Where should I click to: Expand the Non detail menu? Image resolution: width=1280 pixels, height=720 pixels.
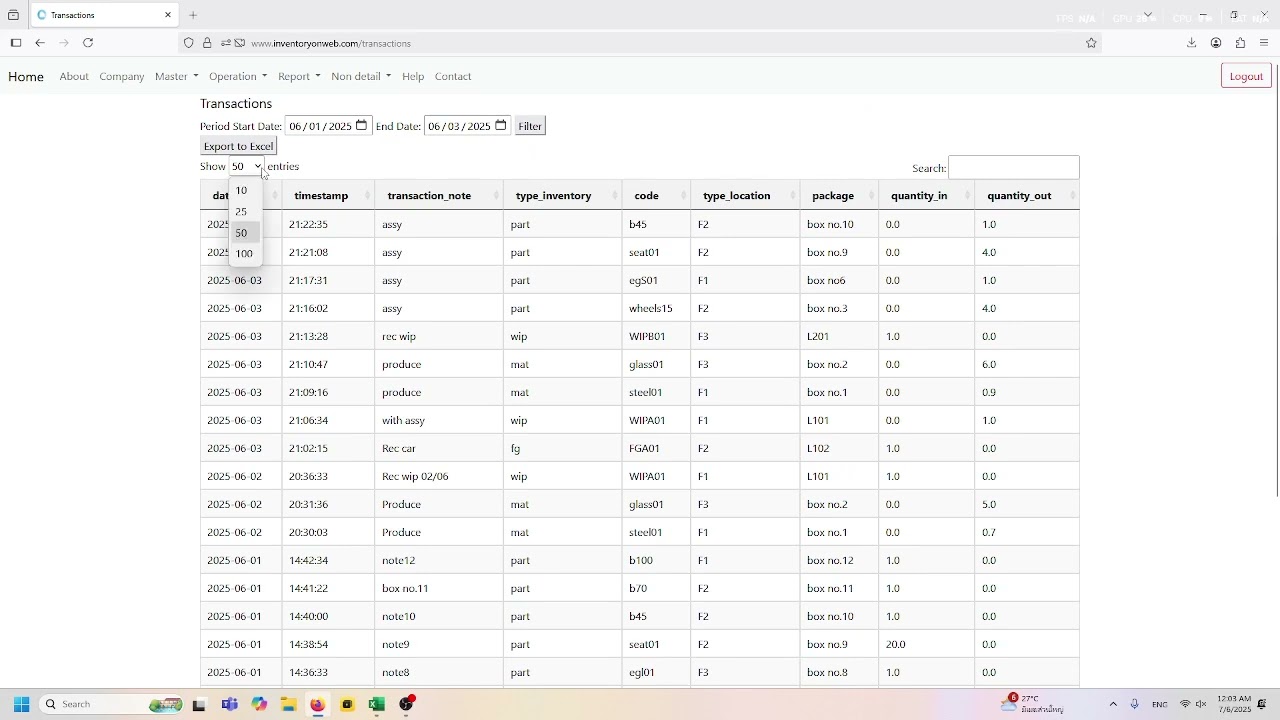click(360, 77)
